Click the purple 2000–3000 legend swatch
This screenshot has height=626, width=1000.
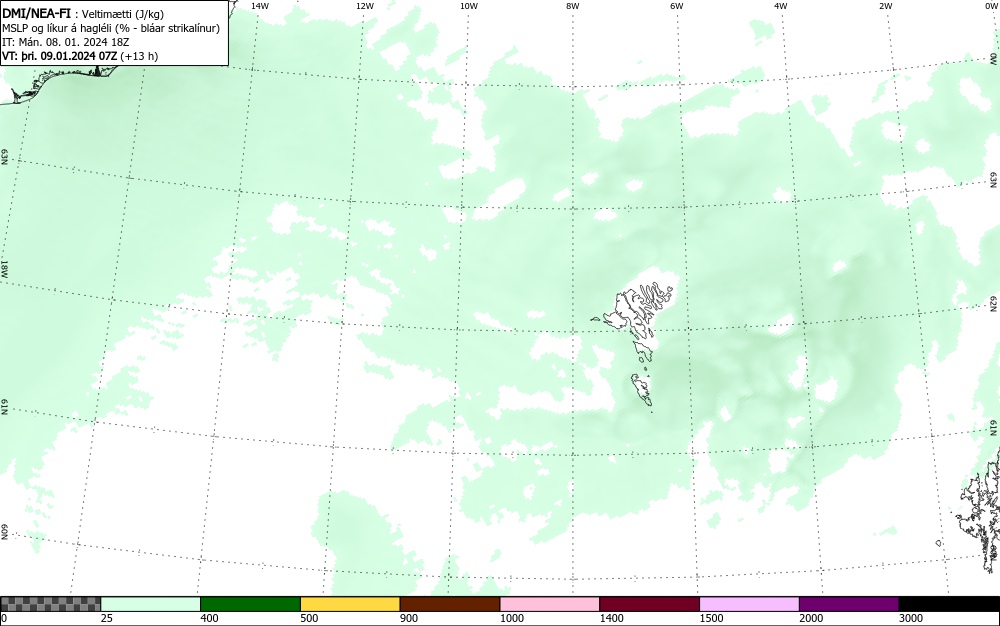[x=849, y=604]
